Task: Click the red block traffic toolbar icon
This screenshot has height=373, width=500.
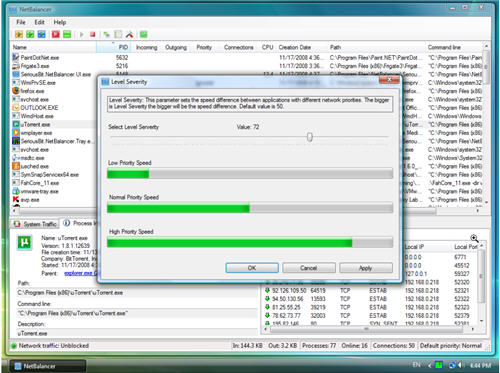Action: pos(55,34)
